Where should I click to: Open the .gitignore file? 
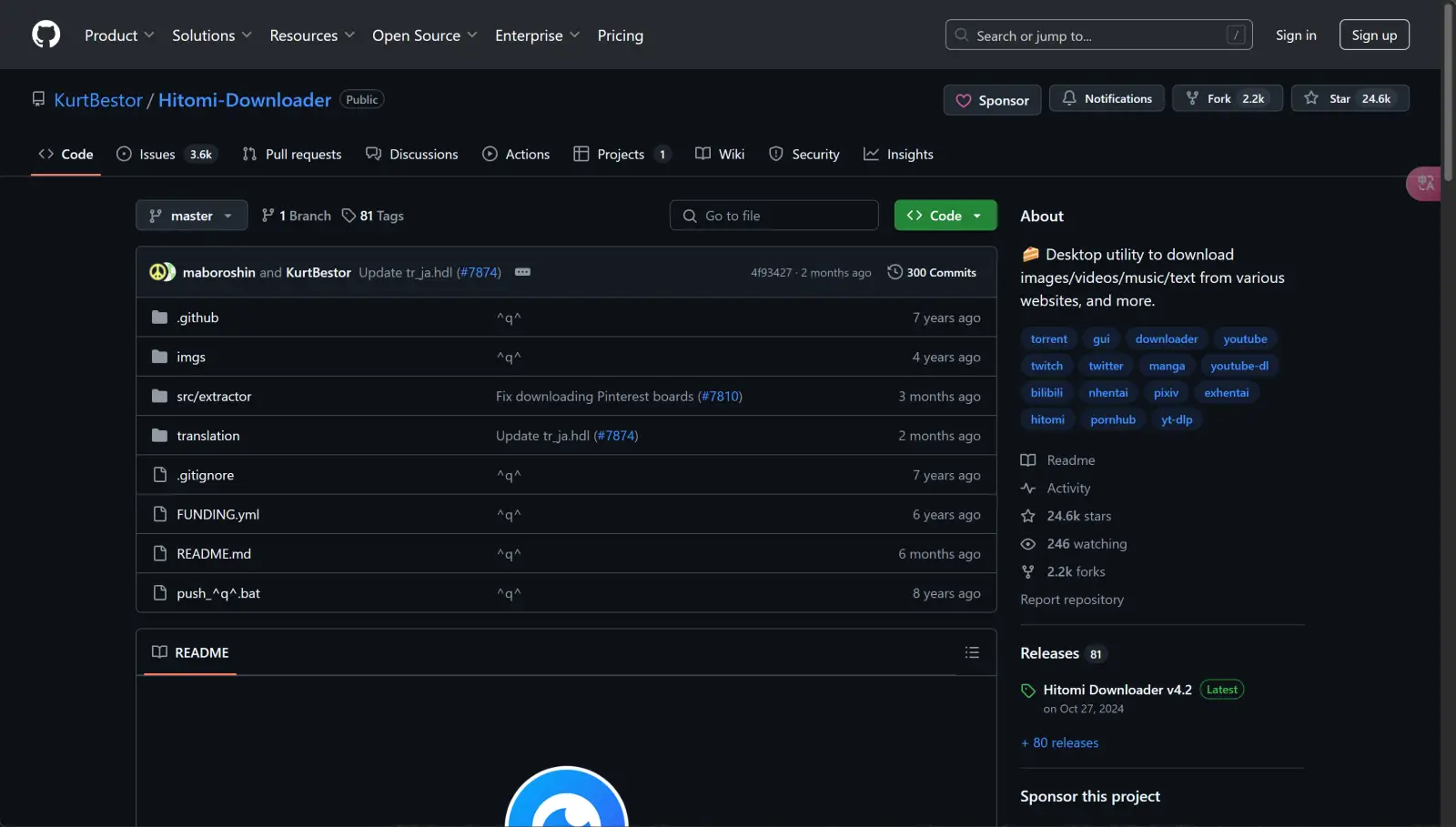click(x=205, y=475)
